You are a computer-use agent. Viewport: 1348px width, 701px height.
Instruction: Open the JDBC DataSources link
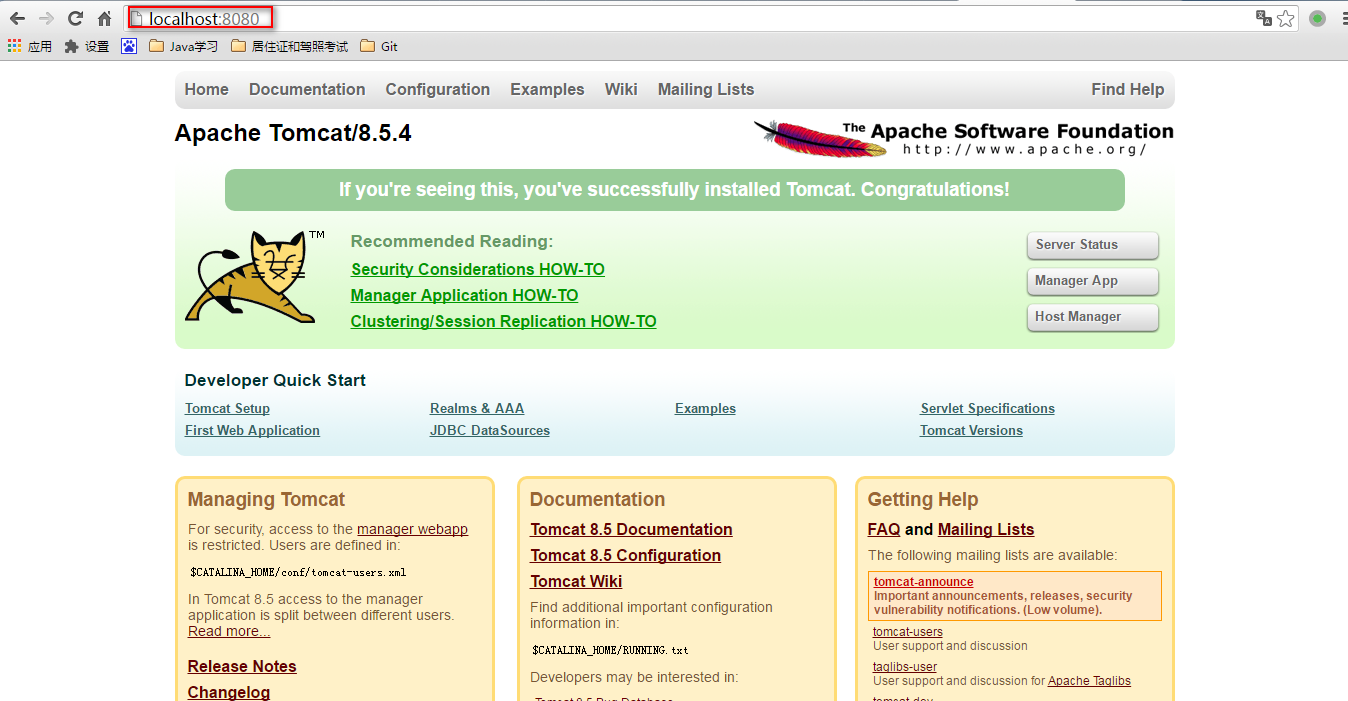[x=490, y=430]
